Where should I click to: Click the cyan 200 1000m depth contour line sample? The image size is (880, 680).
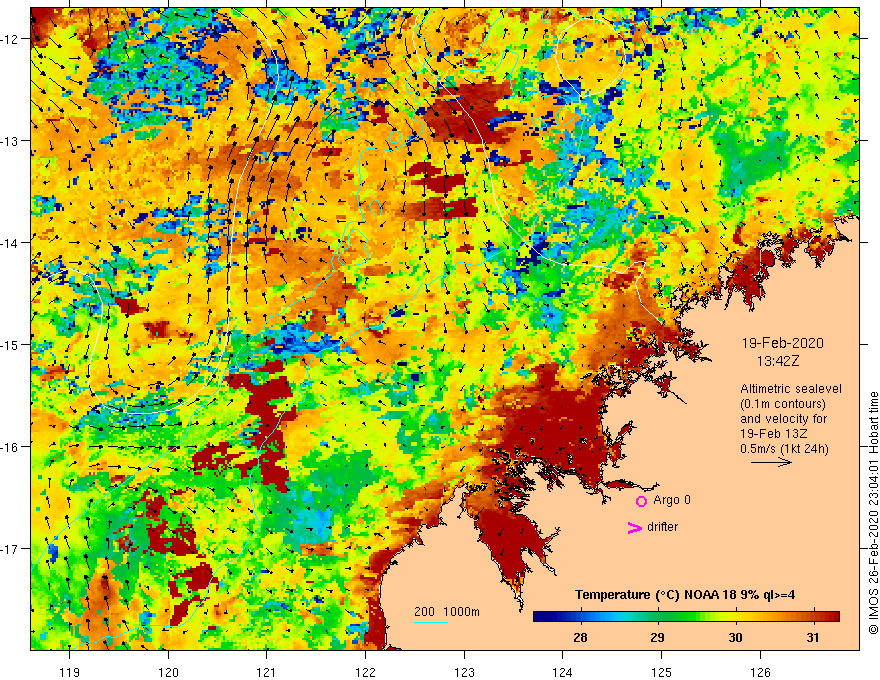click(x=430, y=622)
